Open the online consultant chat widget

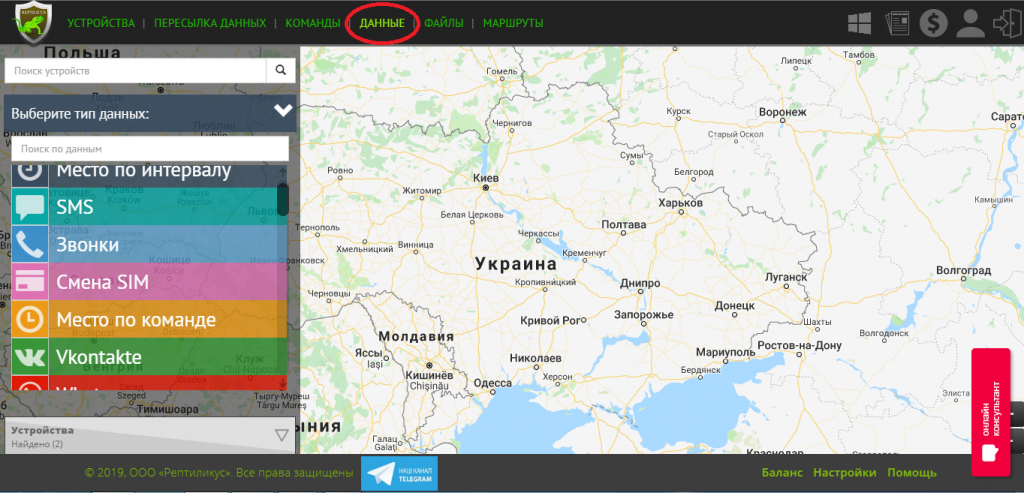tap(991, 413)
